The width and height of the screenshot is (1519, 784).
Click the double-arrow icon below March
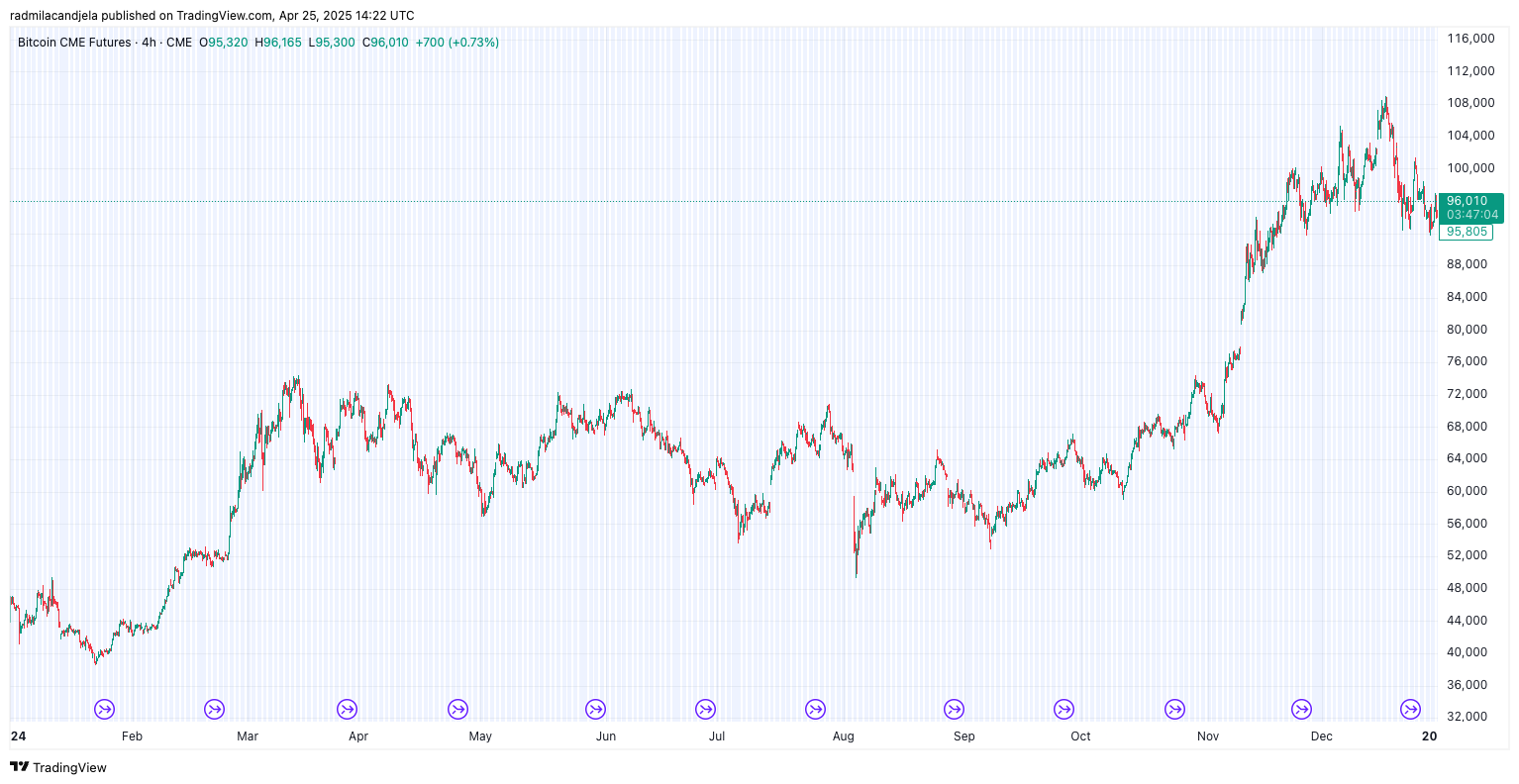pyautogui.click(x=213, y=709)
